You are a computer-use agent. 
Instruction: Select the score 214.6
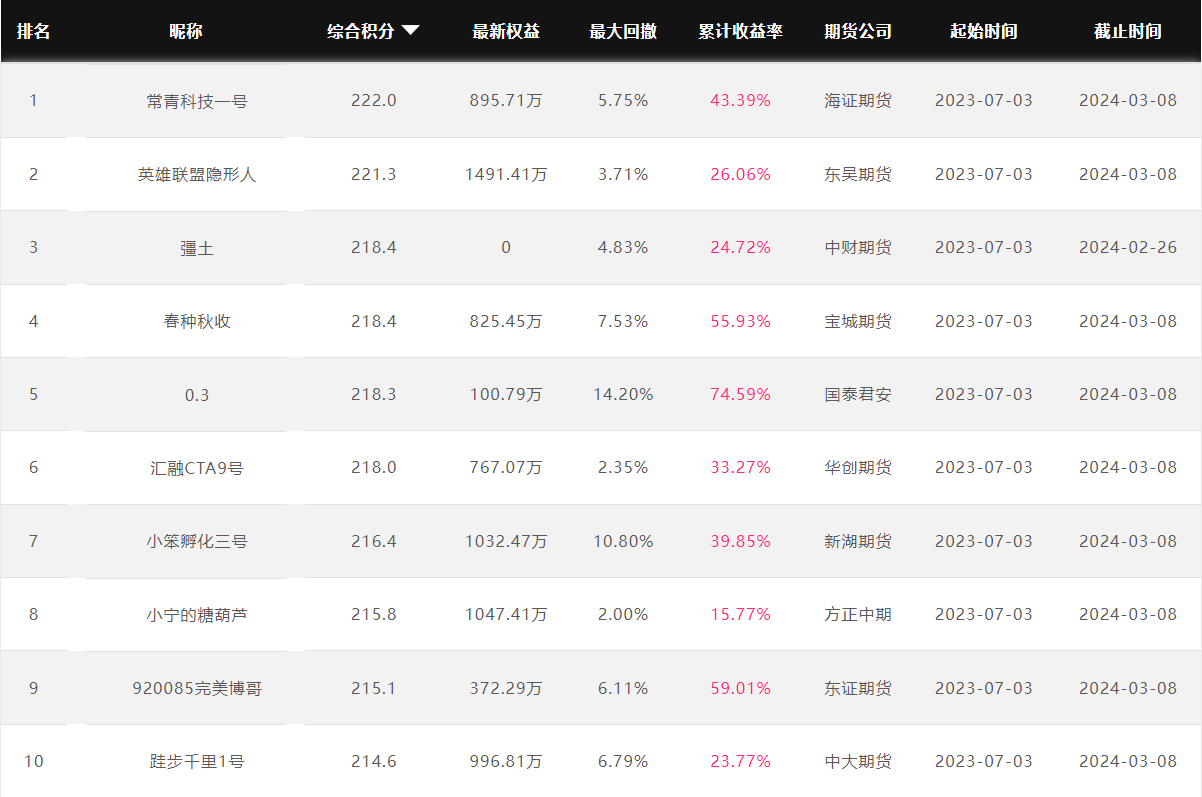[374, 761]
